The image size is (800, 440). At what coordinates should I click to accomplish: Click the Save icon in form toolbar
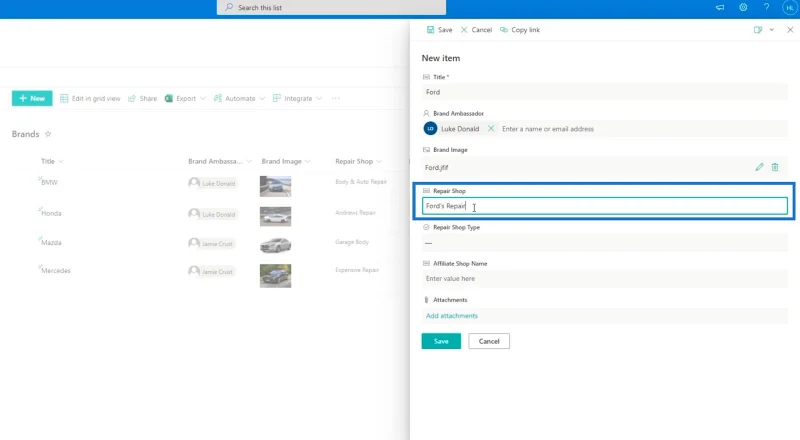click(x=431, y=30)
